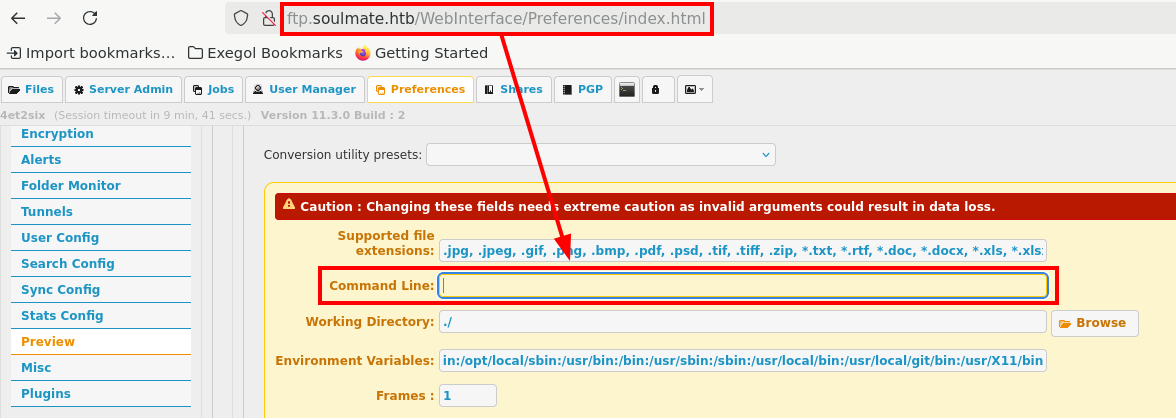
Task: Open the image icon dropdown menu
Action: click(x=694, y=89)
